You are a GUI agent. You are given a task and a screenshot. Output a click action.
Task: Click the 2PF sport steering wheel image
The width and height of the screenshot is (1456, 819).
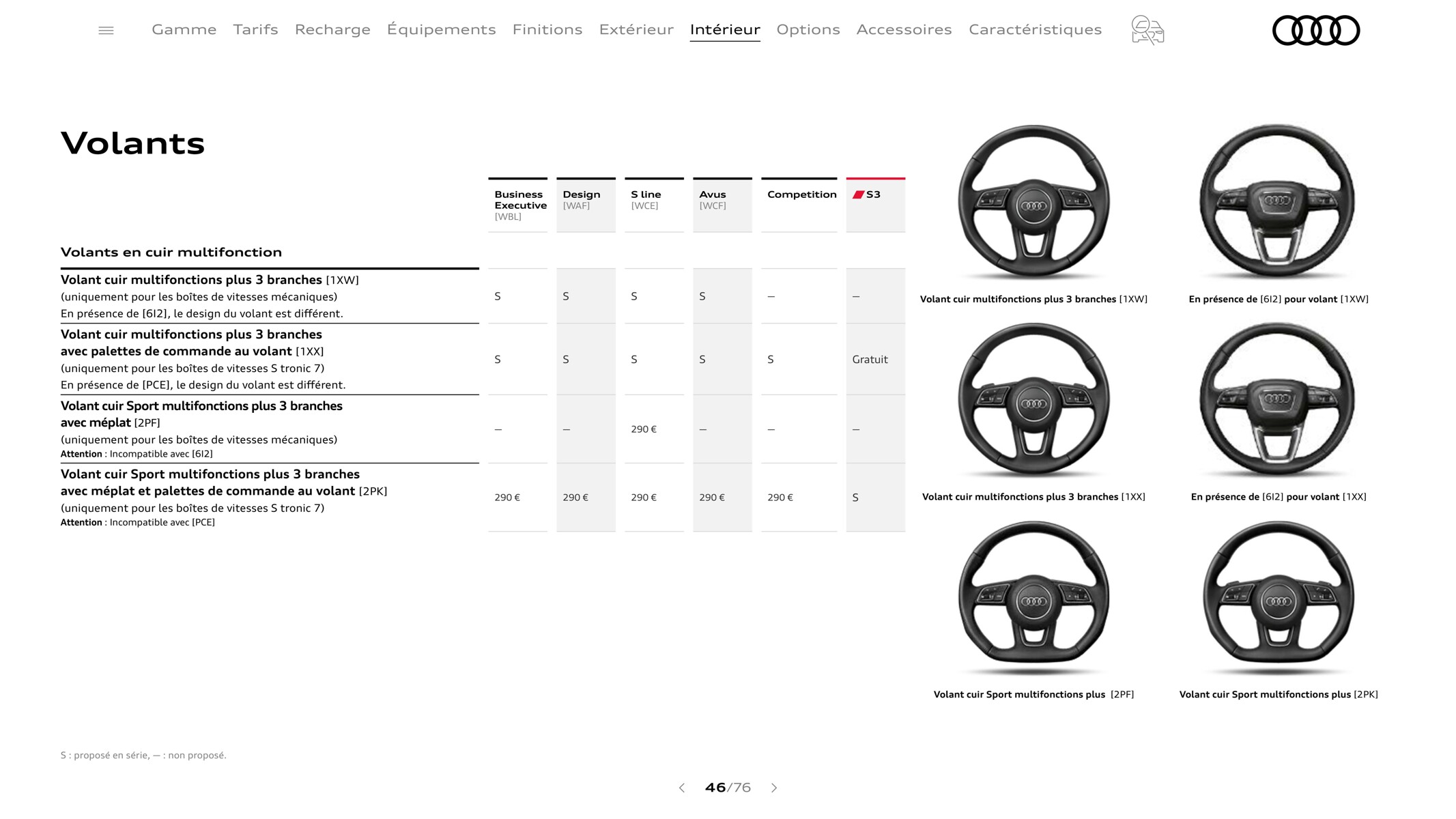pos(1033,598)
